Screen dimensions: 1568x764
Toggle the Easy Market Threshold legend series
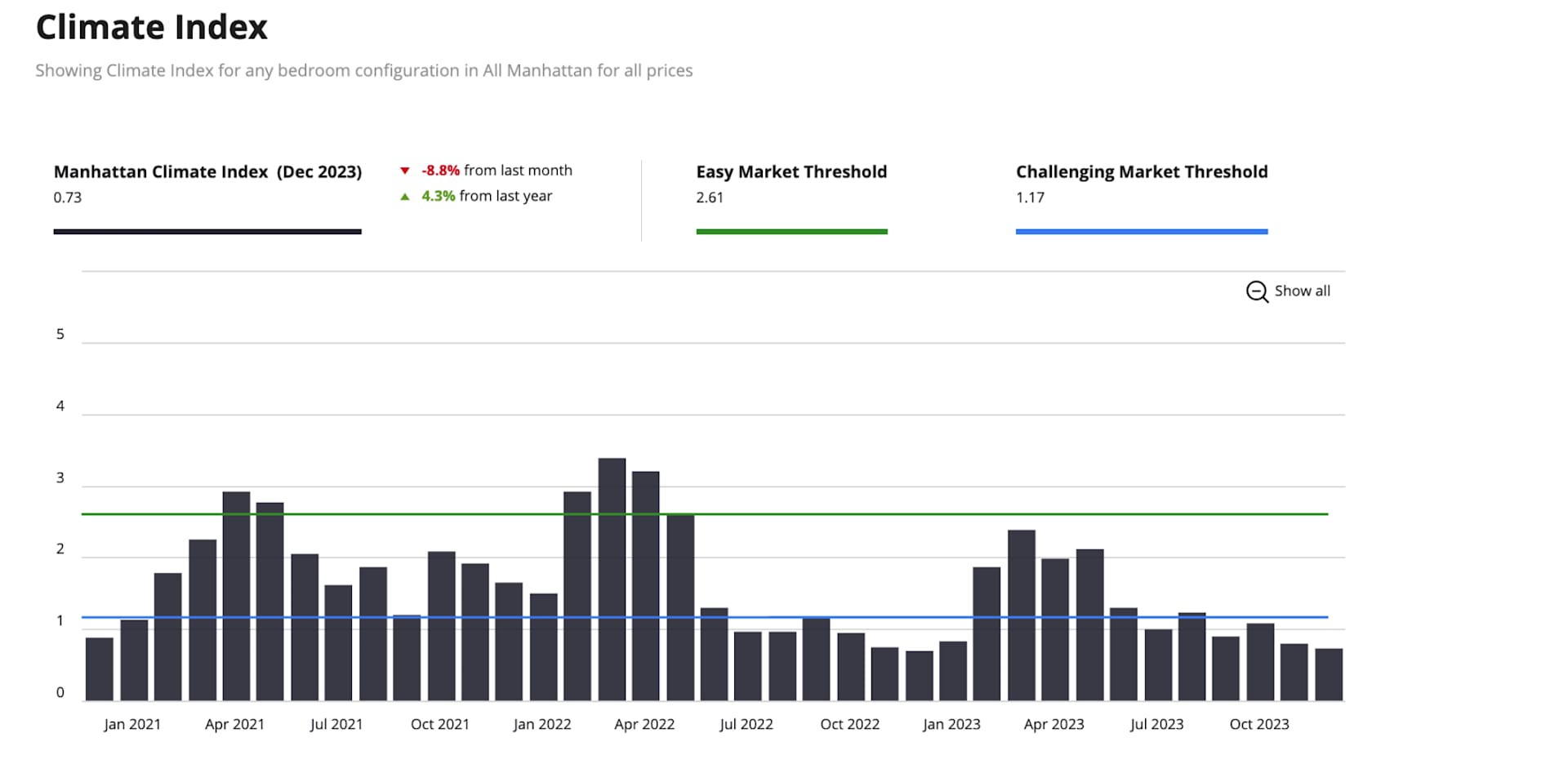[x=791, y=172]
